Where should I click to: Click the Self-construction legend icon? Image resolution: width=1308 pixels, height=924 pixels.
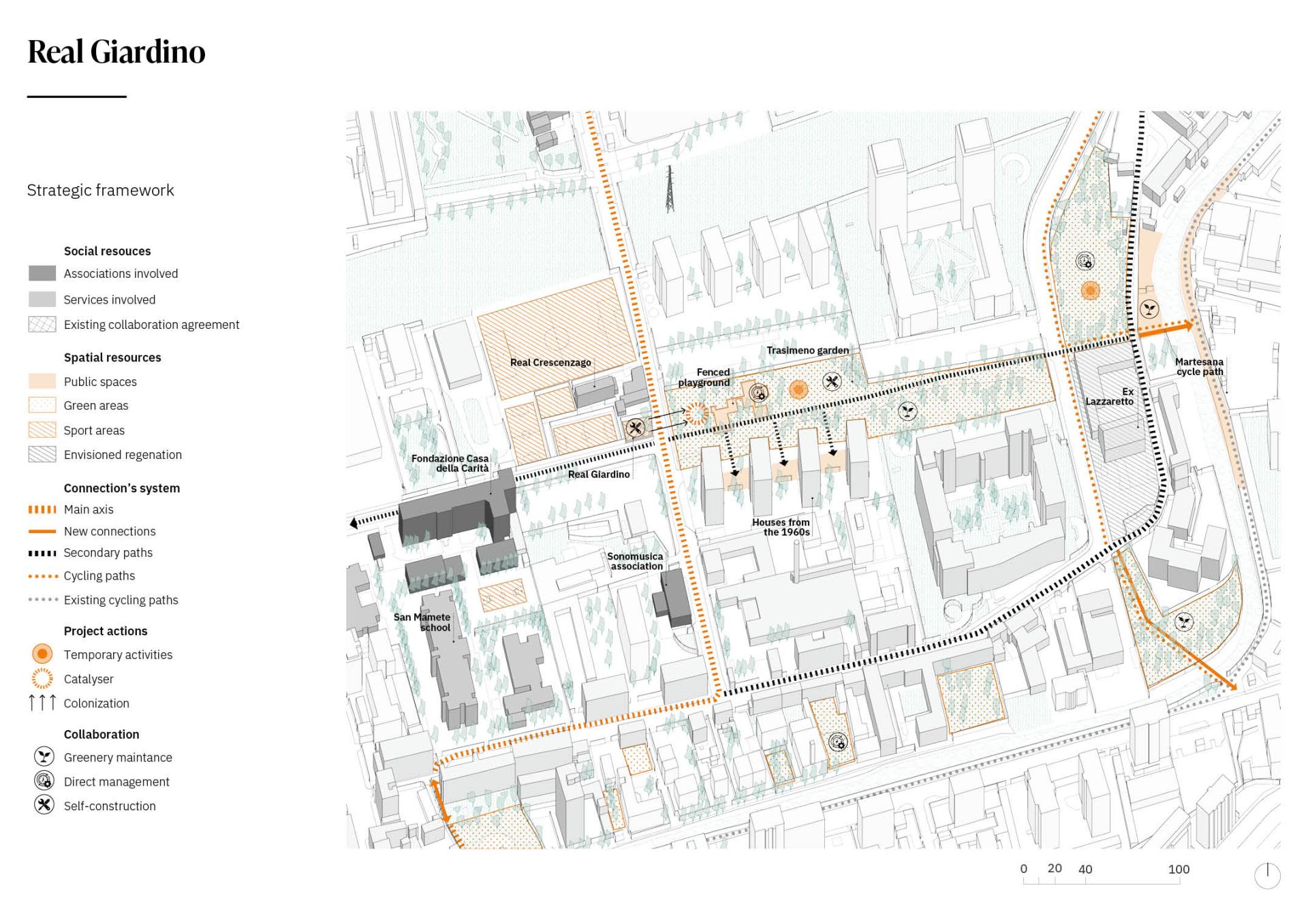[x=44, y=805]
